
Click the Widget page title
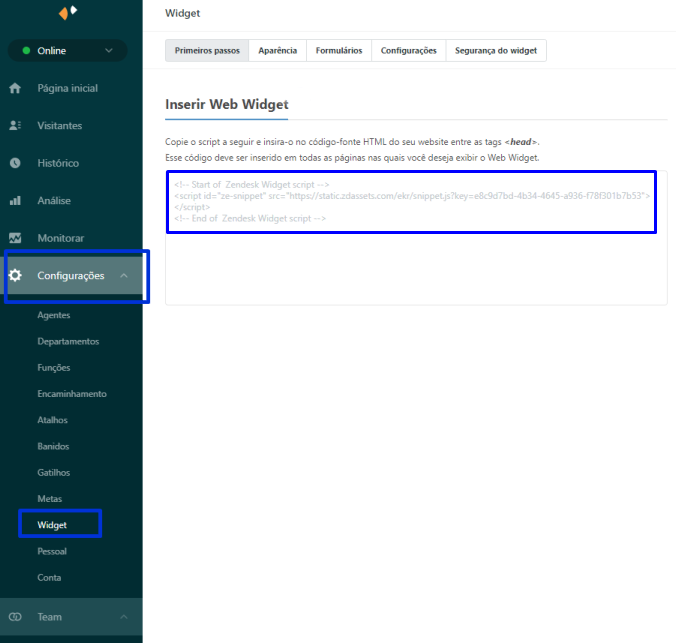click(x=182, y=13)
